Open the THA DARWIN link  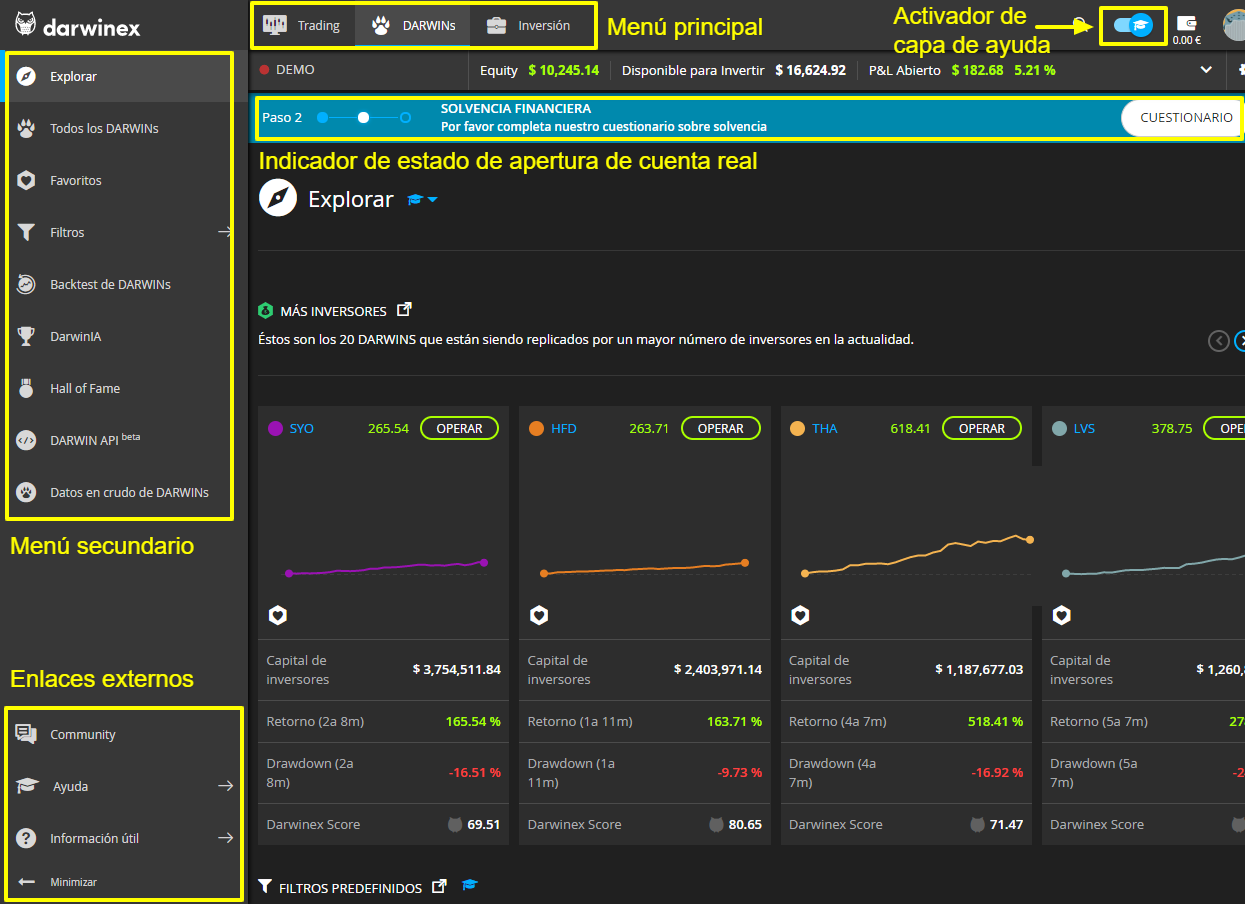[824, 428]
